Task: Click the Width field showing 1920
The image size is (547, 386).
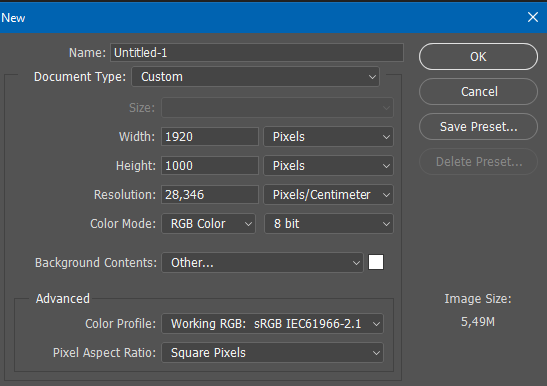Action: [x=210, y=136]
